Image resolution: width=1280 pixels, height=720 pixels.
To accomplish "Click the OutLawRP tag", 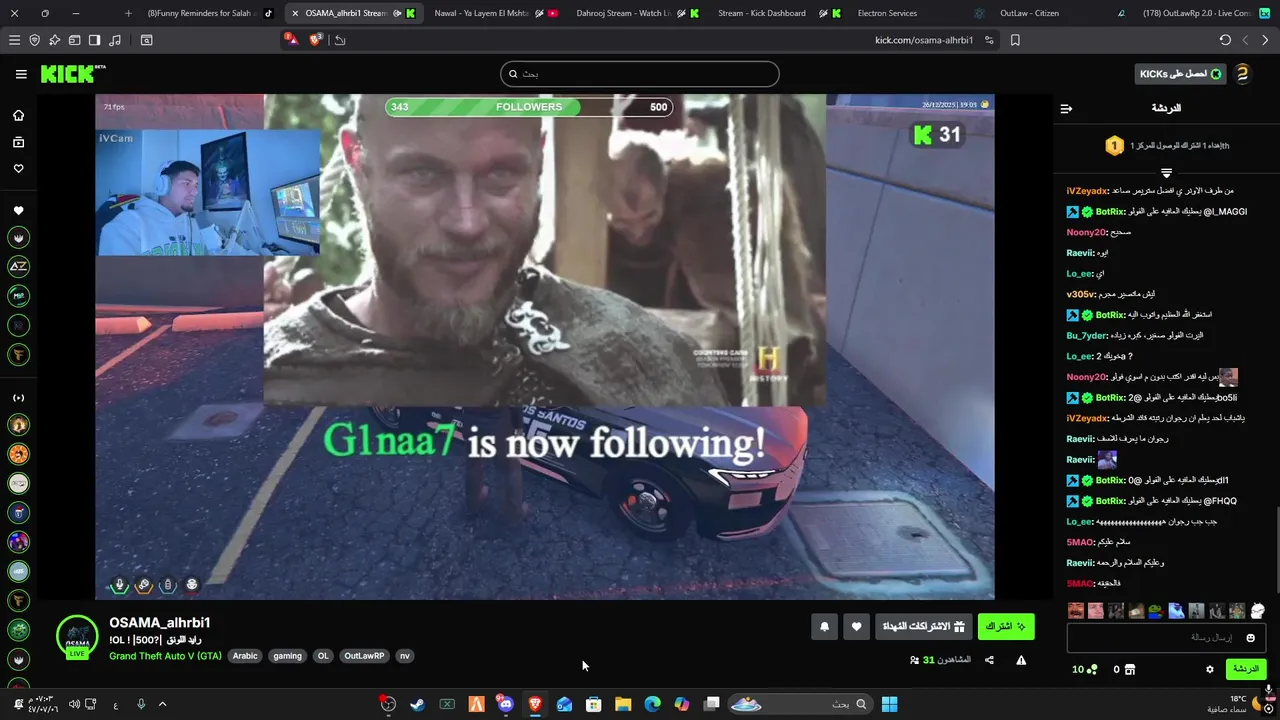I will click(x=364, y=656).
